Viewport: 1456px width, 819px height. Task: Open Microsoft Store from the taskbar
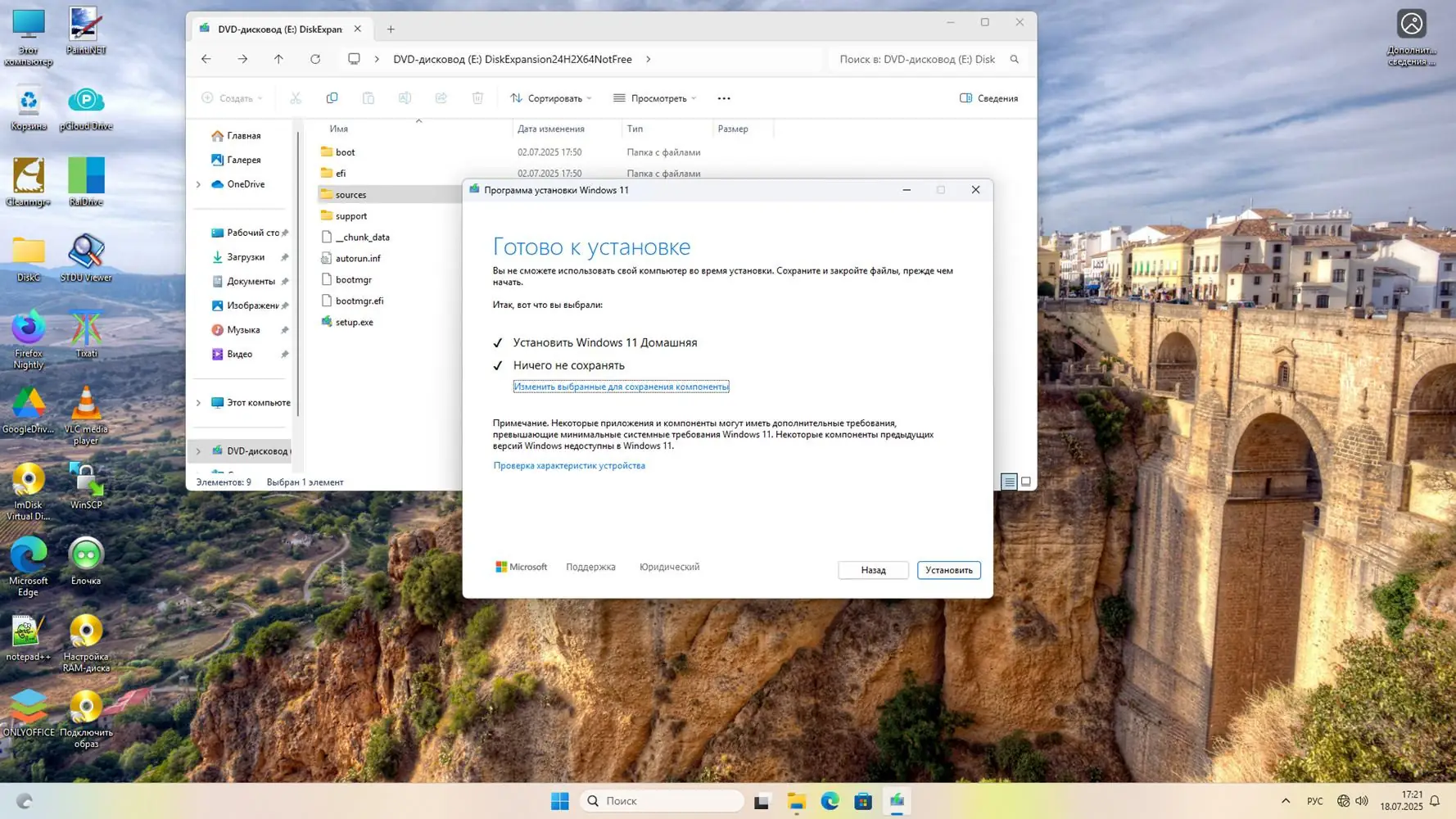[863, 801]
